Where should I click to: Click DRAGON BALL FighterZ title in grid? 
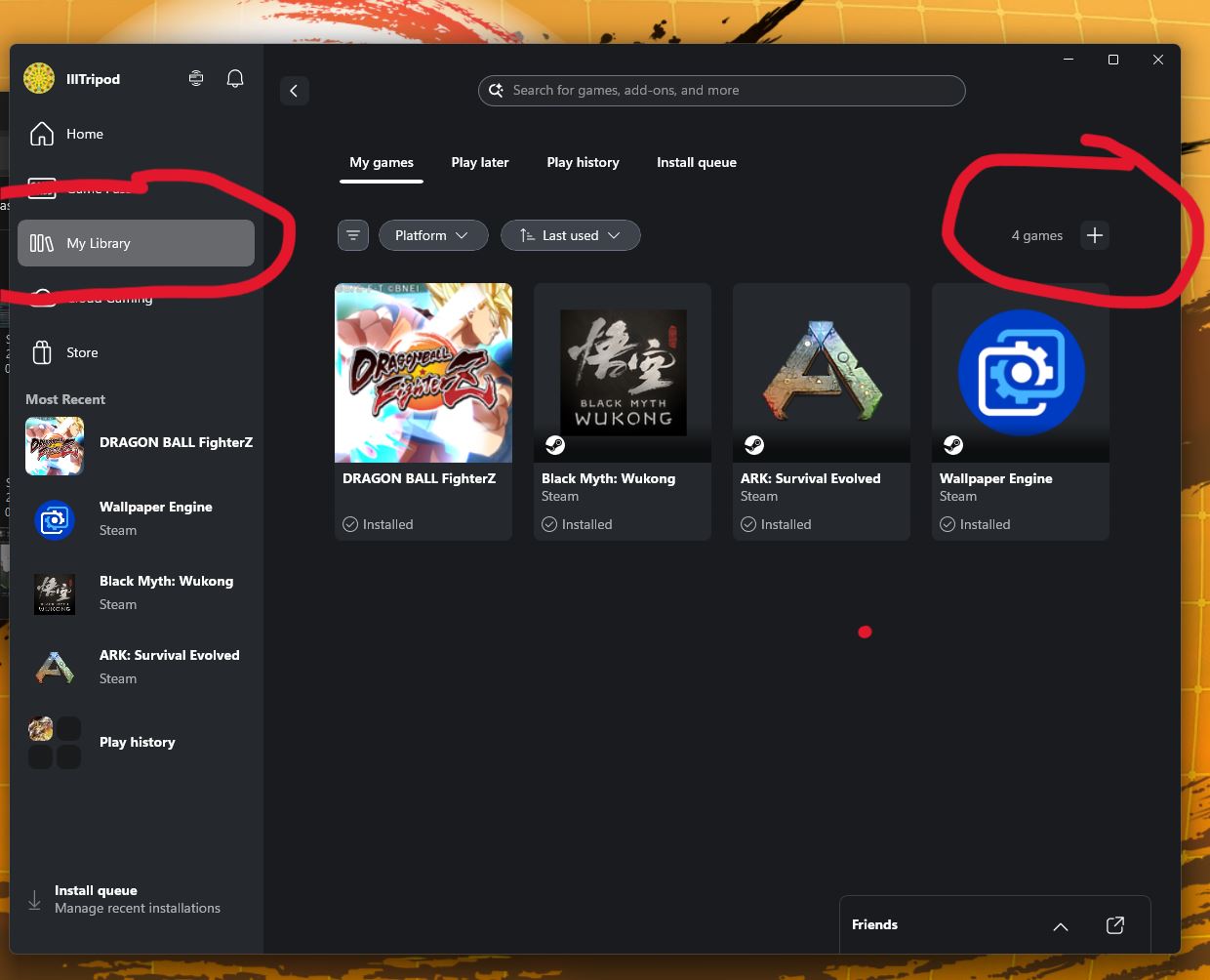point(420,478)
